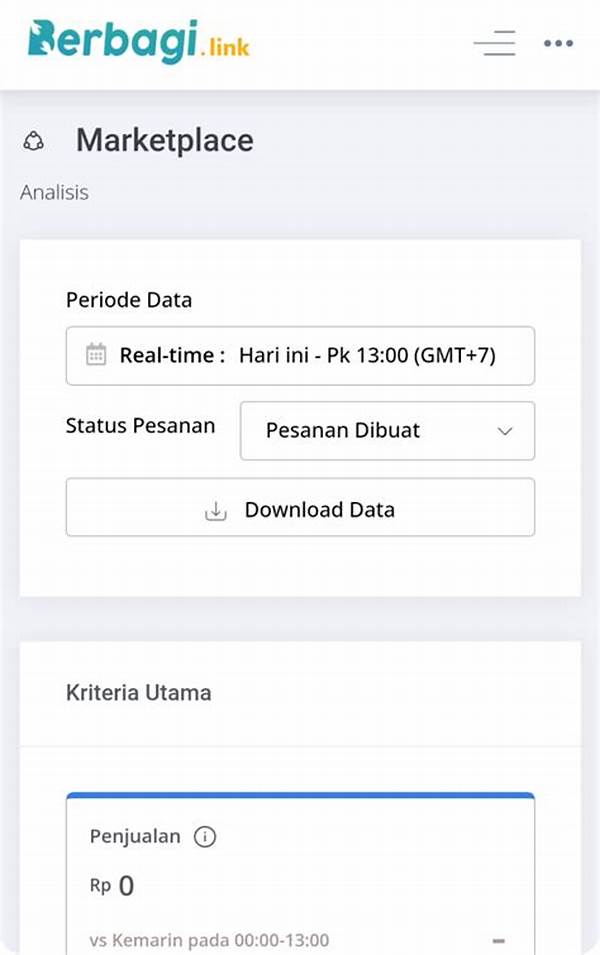Open the Marketplace section header
Screen dimensions: 600x955
coord(165,141)
